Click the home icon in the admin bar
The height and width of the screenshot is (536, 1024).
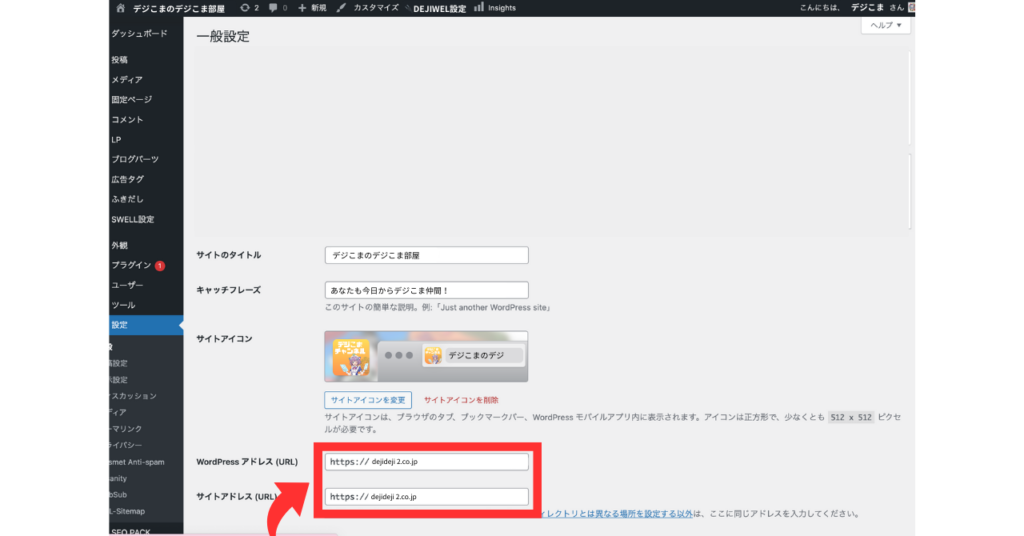pyautogui.click(x=121, y=8)
